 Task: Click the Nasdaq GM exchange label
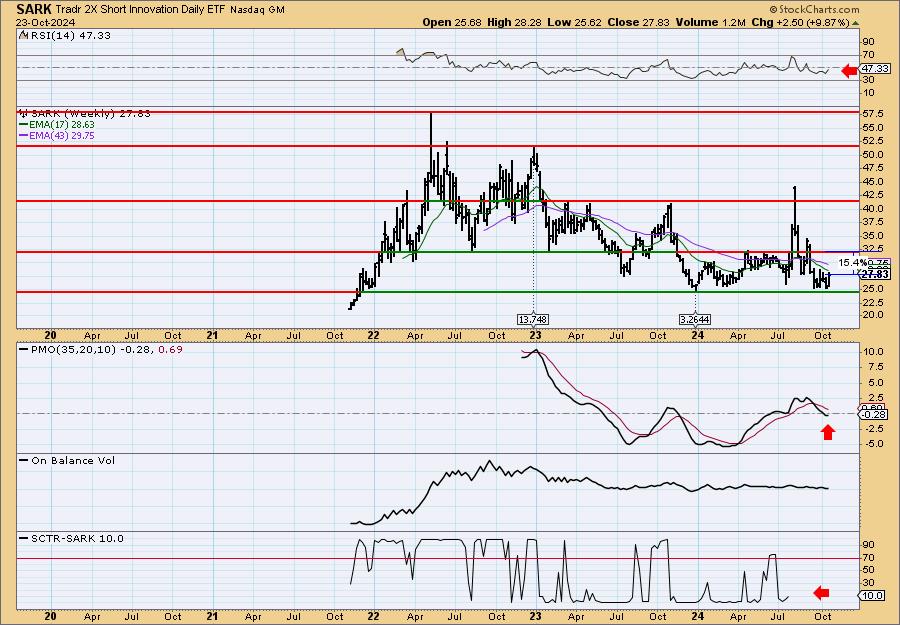tap(257, 10)
